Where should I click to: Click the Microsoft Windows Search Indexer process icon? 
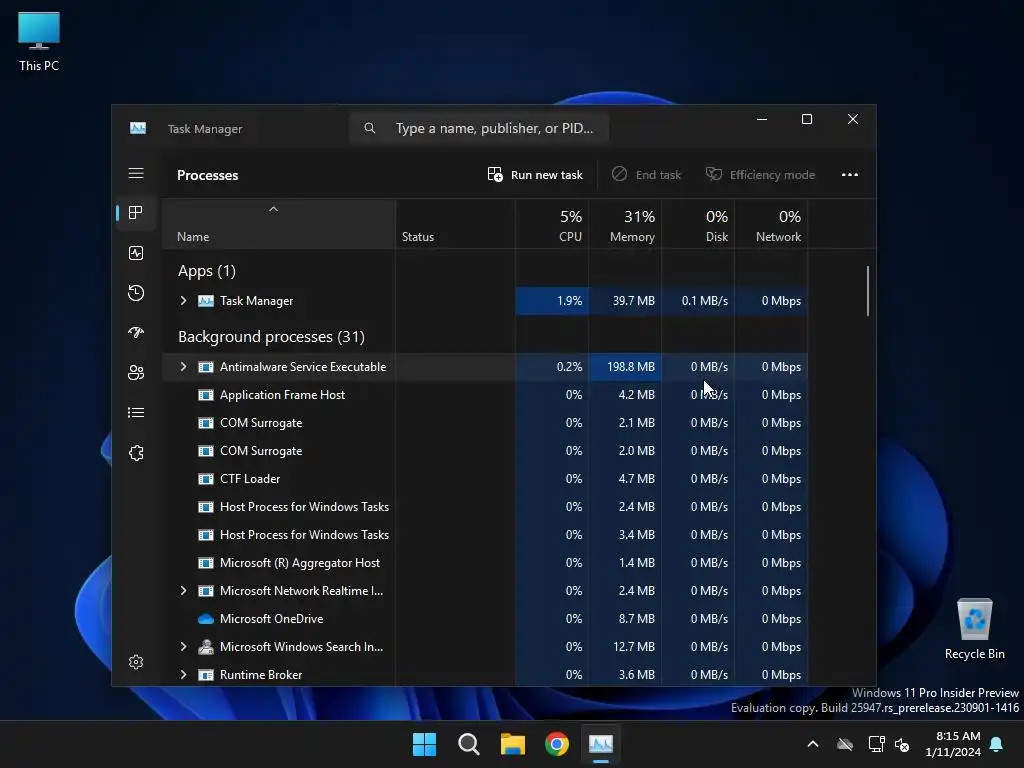pos(206,647)
